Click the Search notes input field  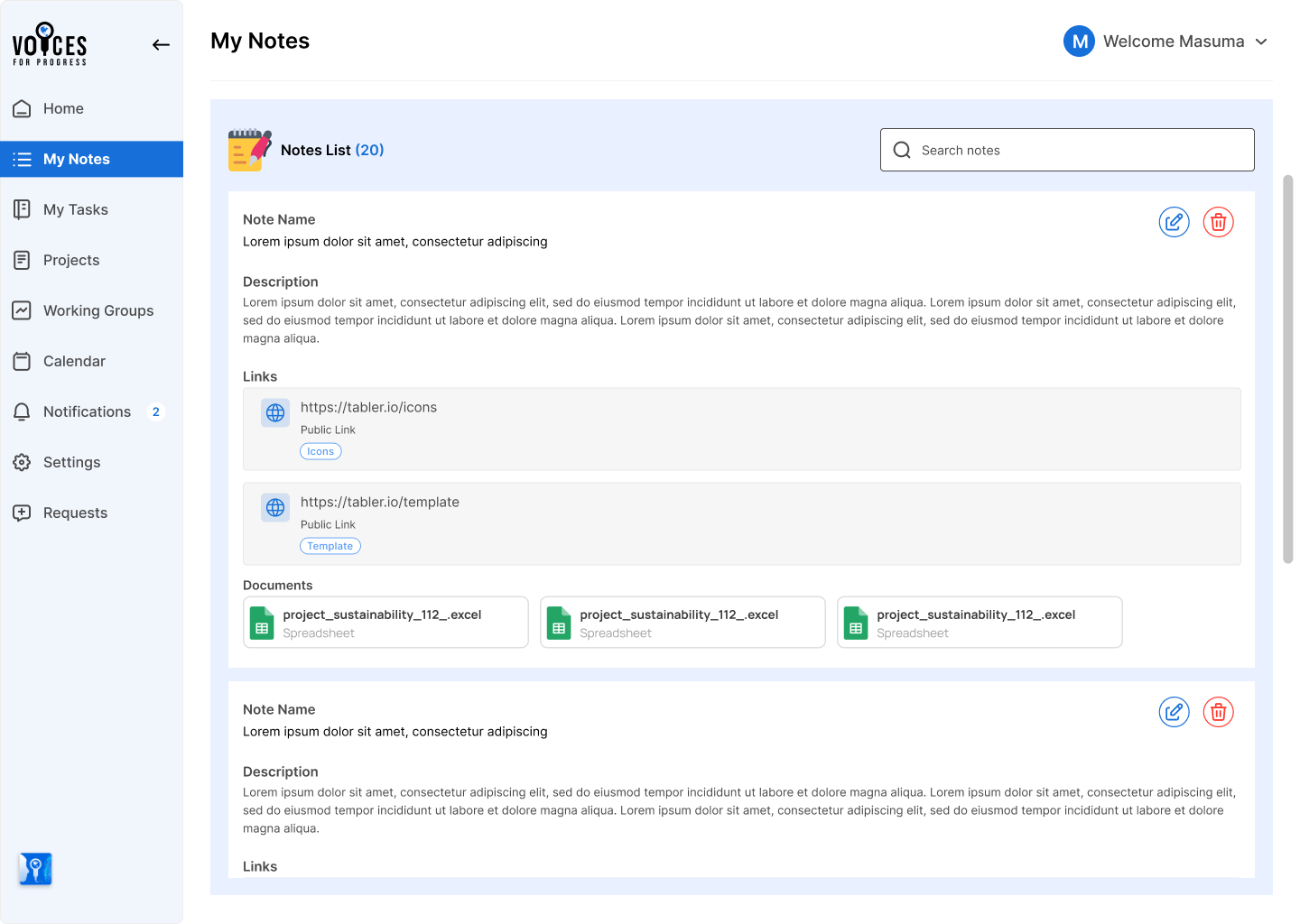click(x=1066, y=150)
